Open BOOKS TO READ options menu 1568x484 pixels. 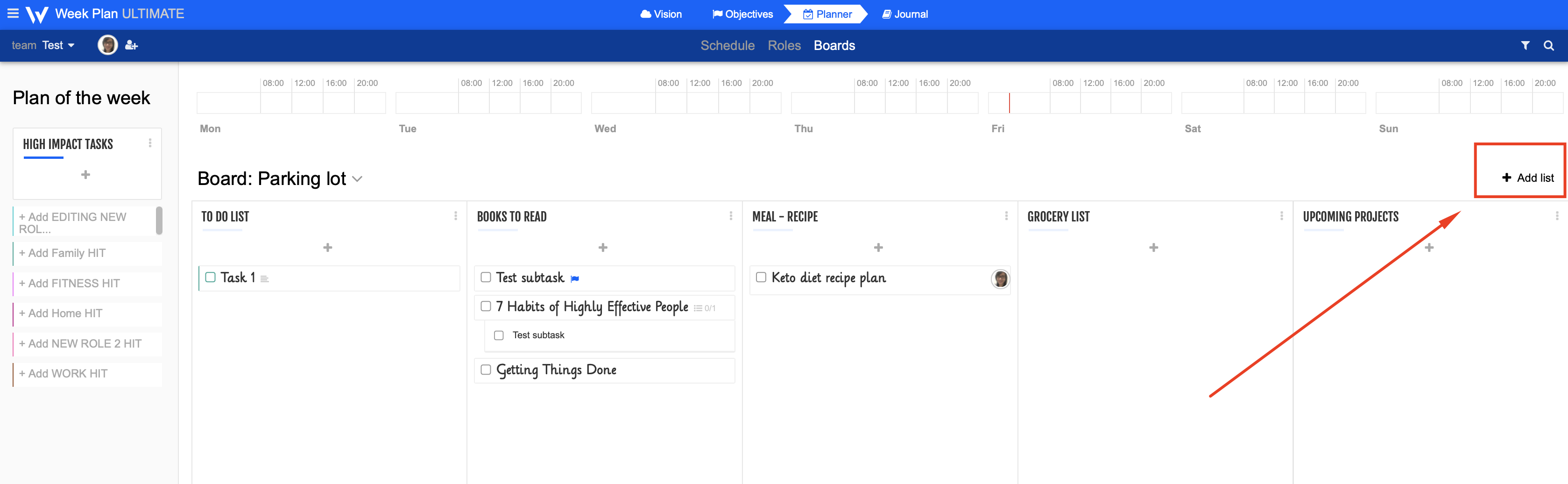point(730,216)
